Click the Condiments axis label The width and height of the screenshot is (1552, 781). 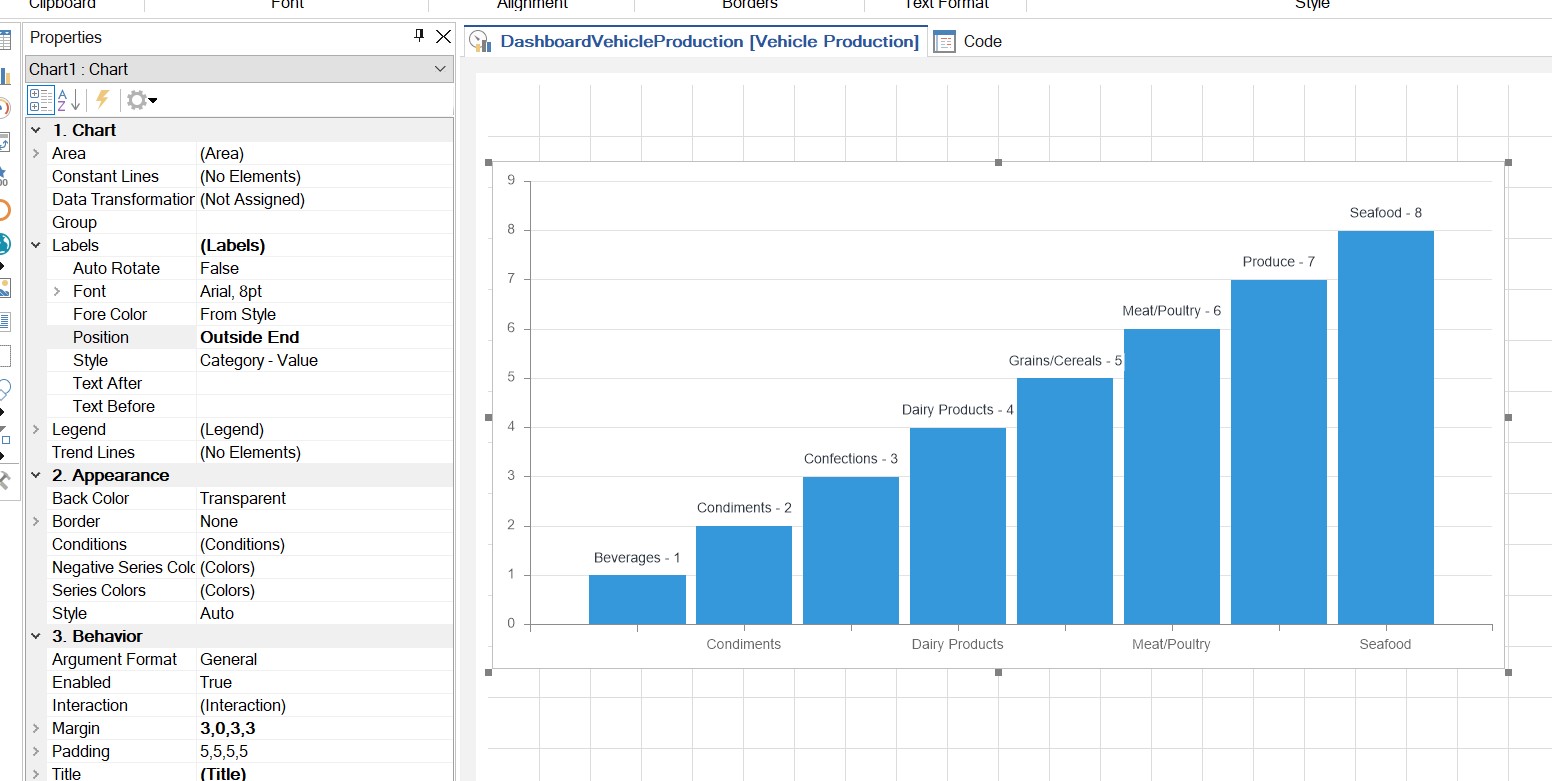pos(743,644)
